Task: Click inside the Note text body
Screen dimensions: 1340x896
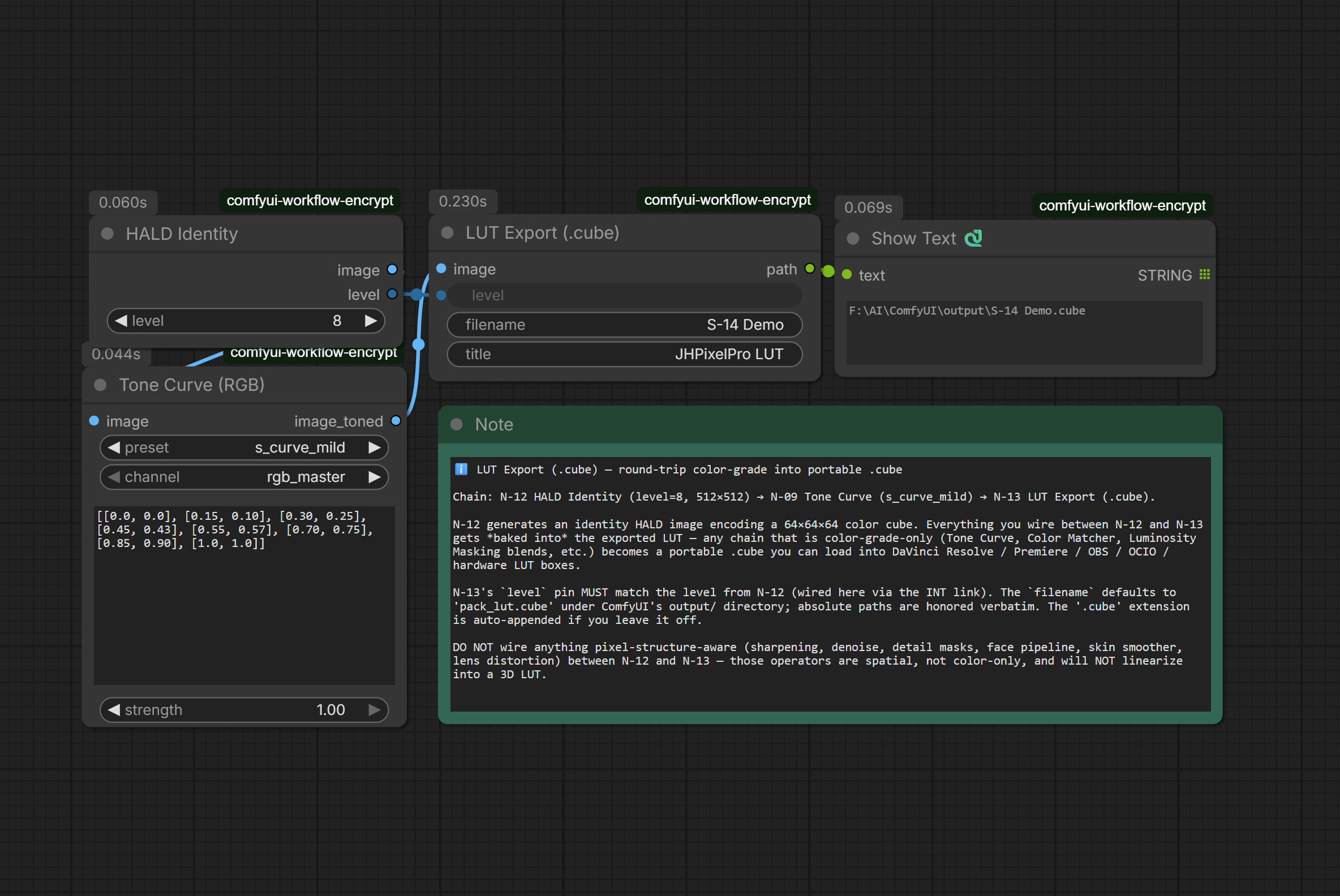Action: tap(830, 584)
